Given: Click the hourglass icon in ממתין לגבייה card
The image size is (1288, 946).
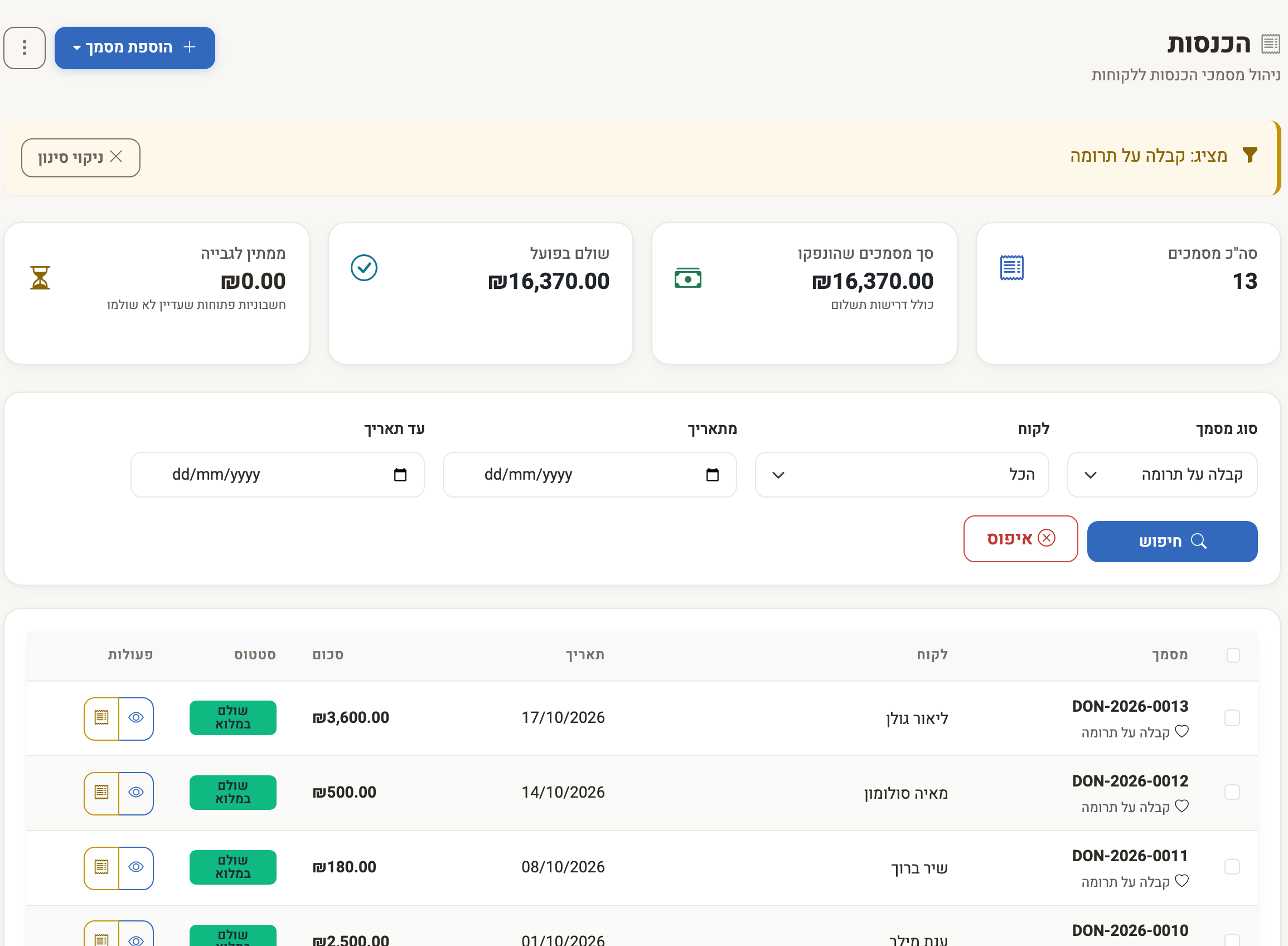Looking at the screenshot, I should pos(40,278).
